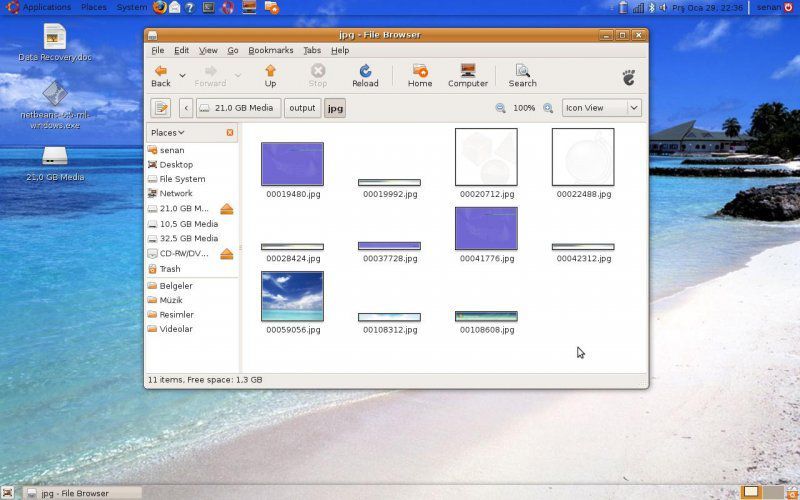Eject the 21,0 GB Media volume in sidebar
Viewport: 800px width, 500px height.
(x=227, y=209)
